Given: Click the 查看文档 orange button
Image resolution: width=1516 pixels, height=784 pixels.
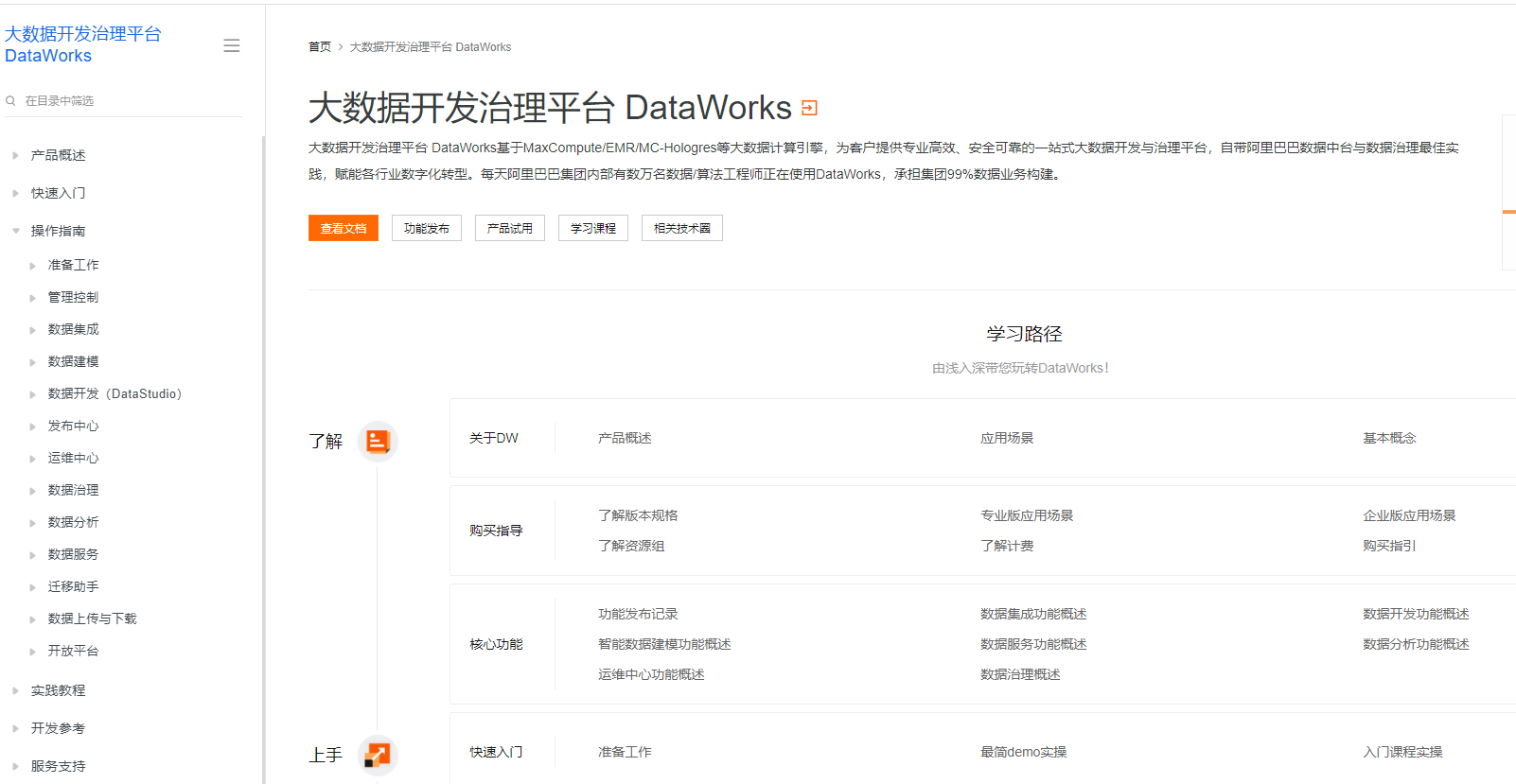Looking at the screenshot, I should (x=344, y=228).
